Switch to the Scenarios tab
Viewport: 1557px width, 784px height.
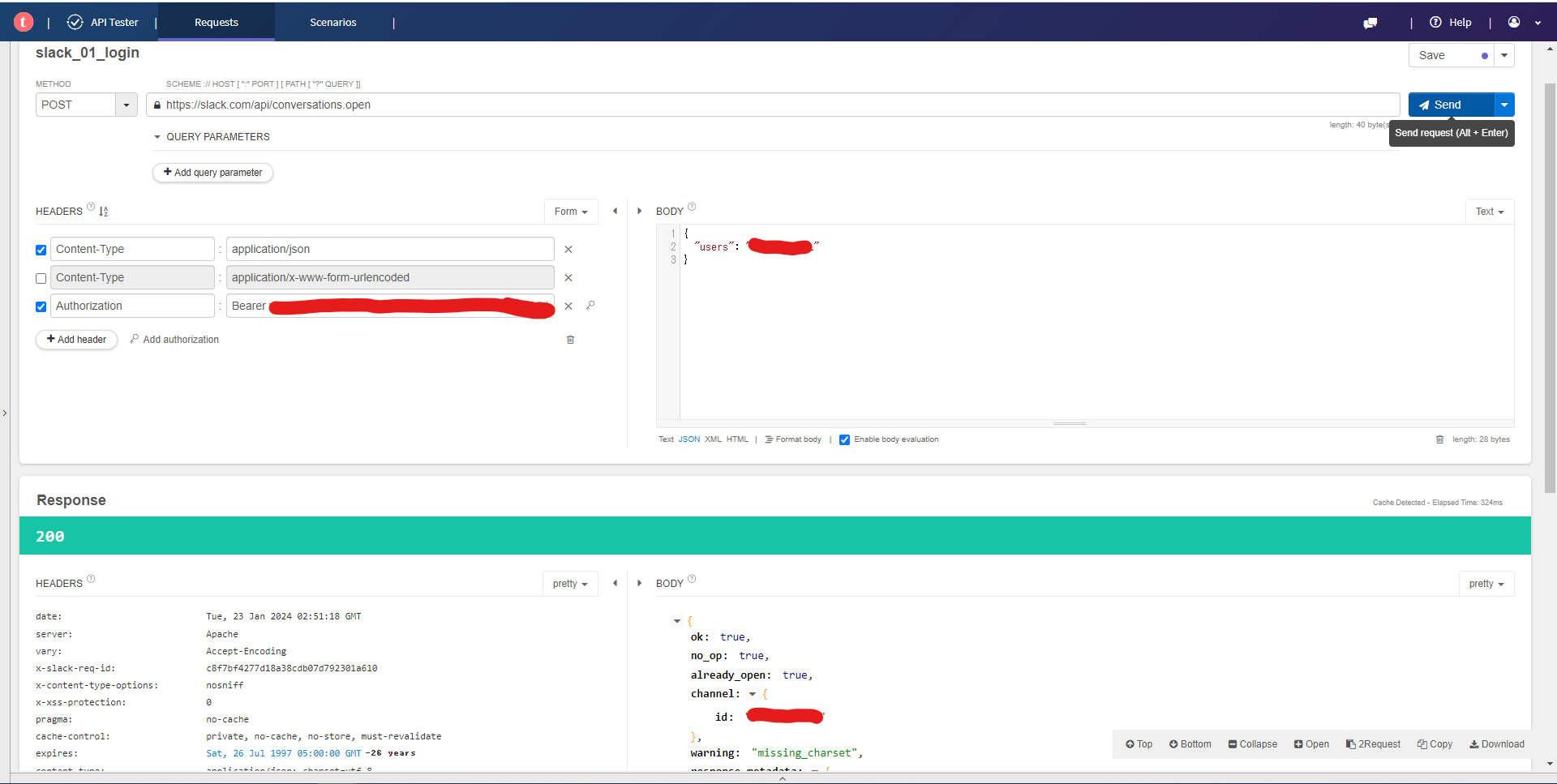(x=332, y=23)
